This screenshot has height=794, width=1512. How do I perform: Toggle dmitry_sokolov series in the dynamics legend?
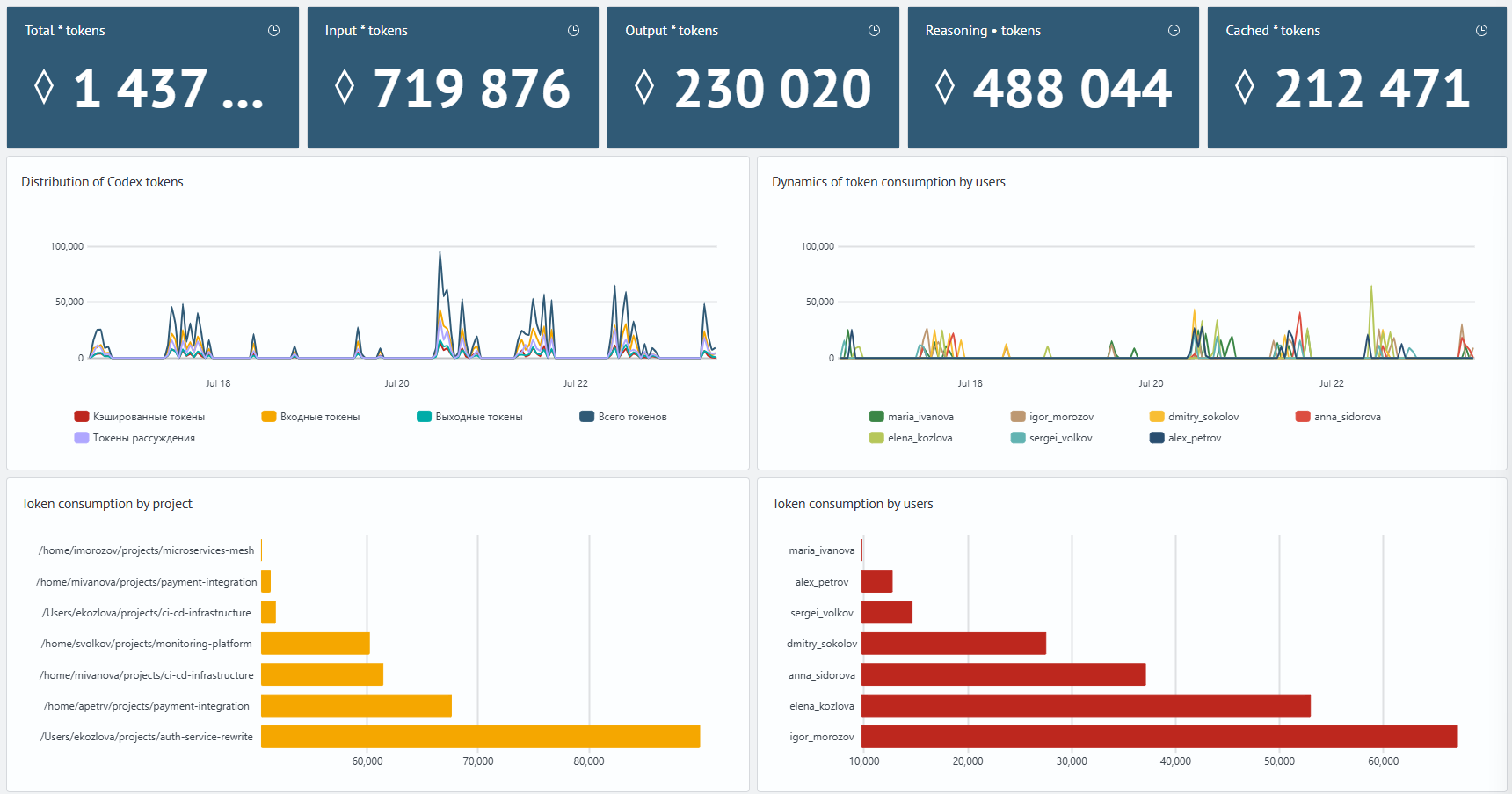point(1195,417)
